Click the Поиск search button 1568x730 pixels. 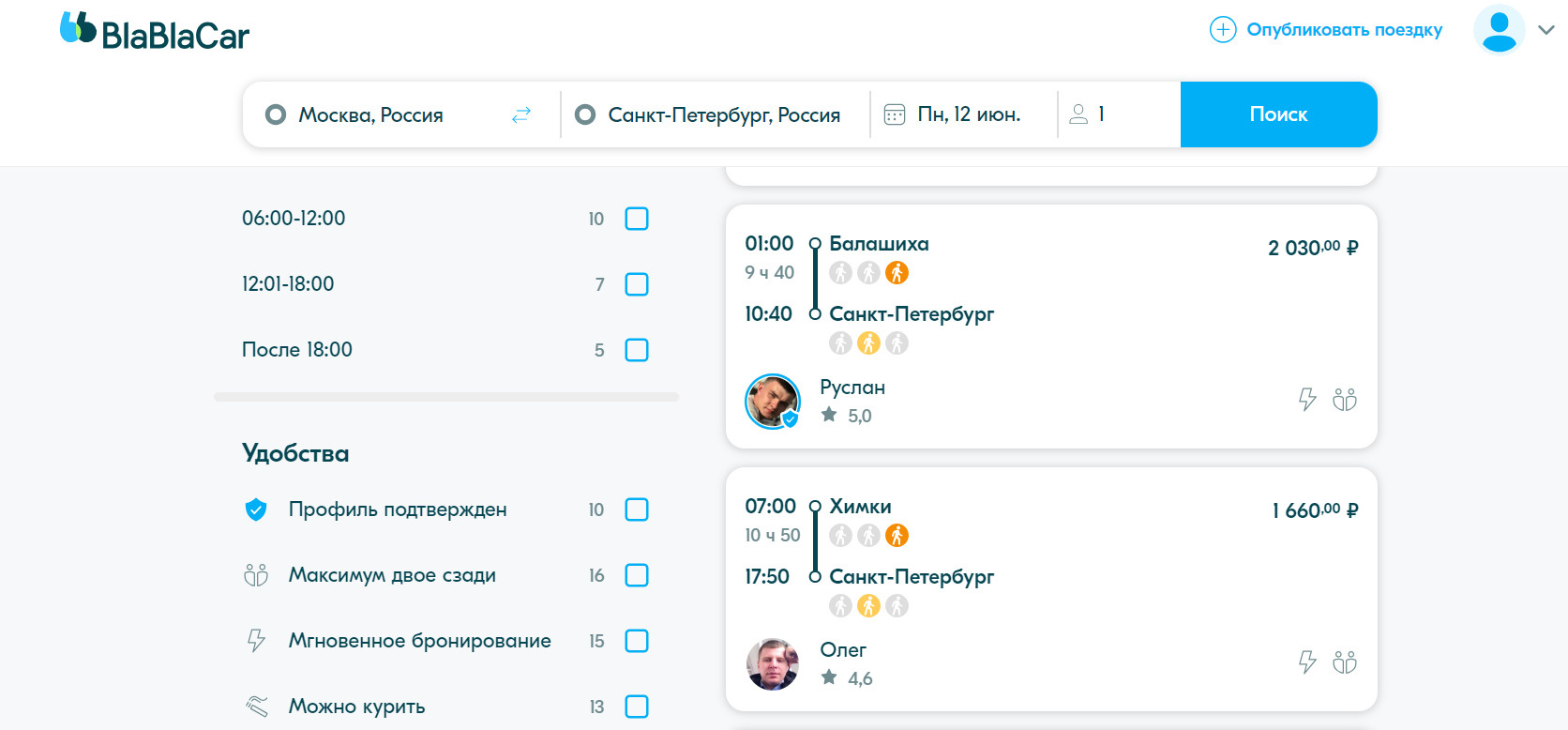[x=1278, y=114]
